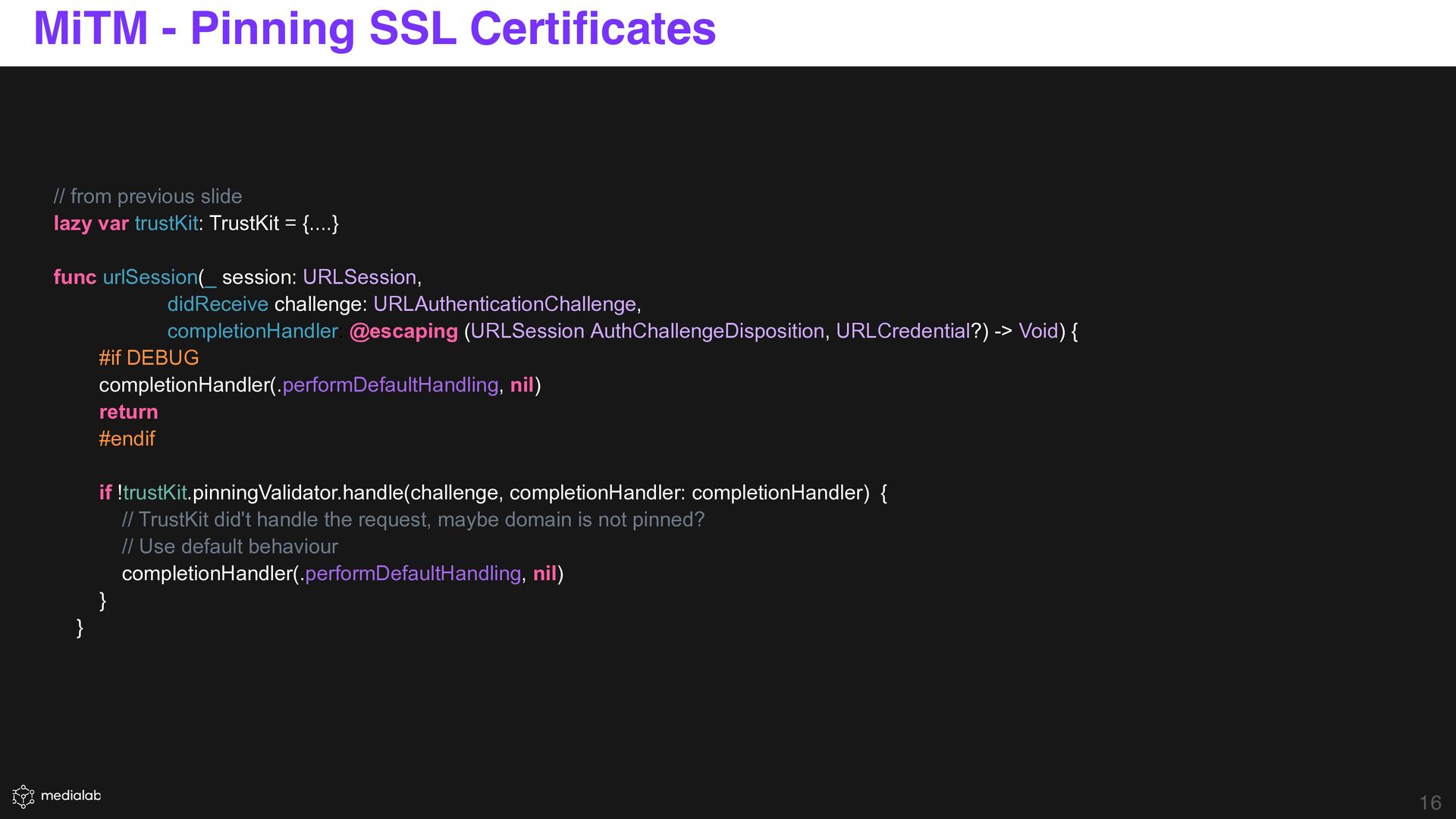Click the '#endif' directive
This screenshot has height=819, width=1456.
[127, 439]
